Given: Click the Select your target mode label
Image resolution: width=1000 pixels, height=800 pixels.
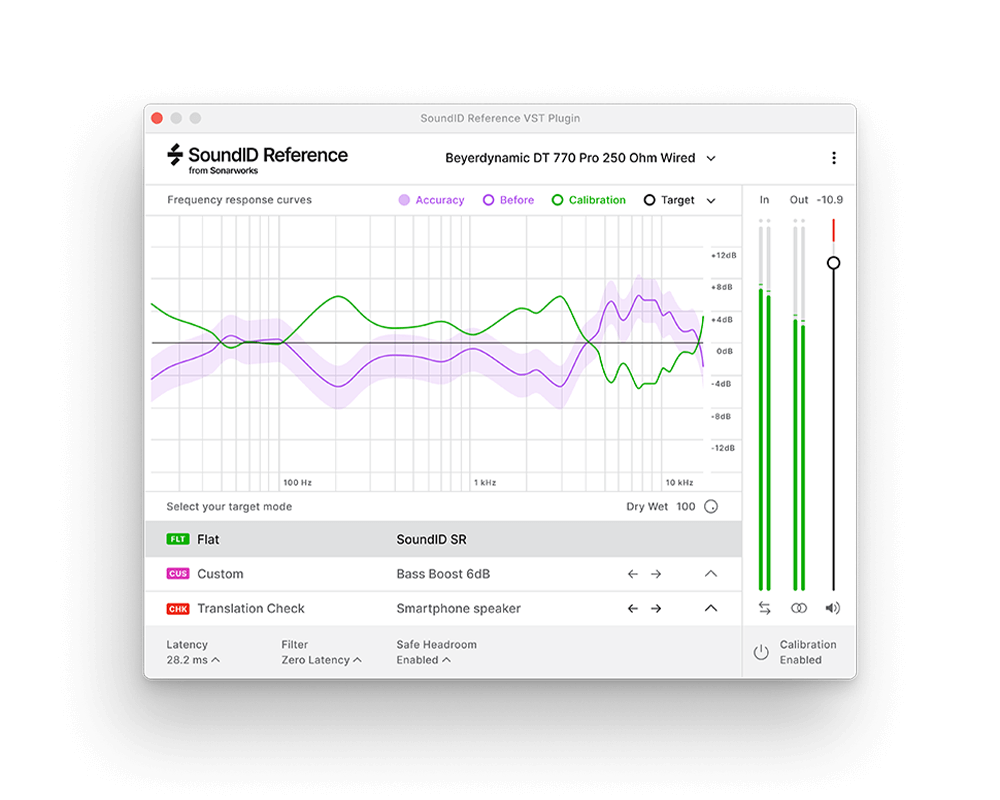Looking at the screenshot, I should [x=229, y=507].
